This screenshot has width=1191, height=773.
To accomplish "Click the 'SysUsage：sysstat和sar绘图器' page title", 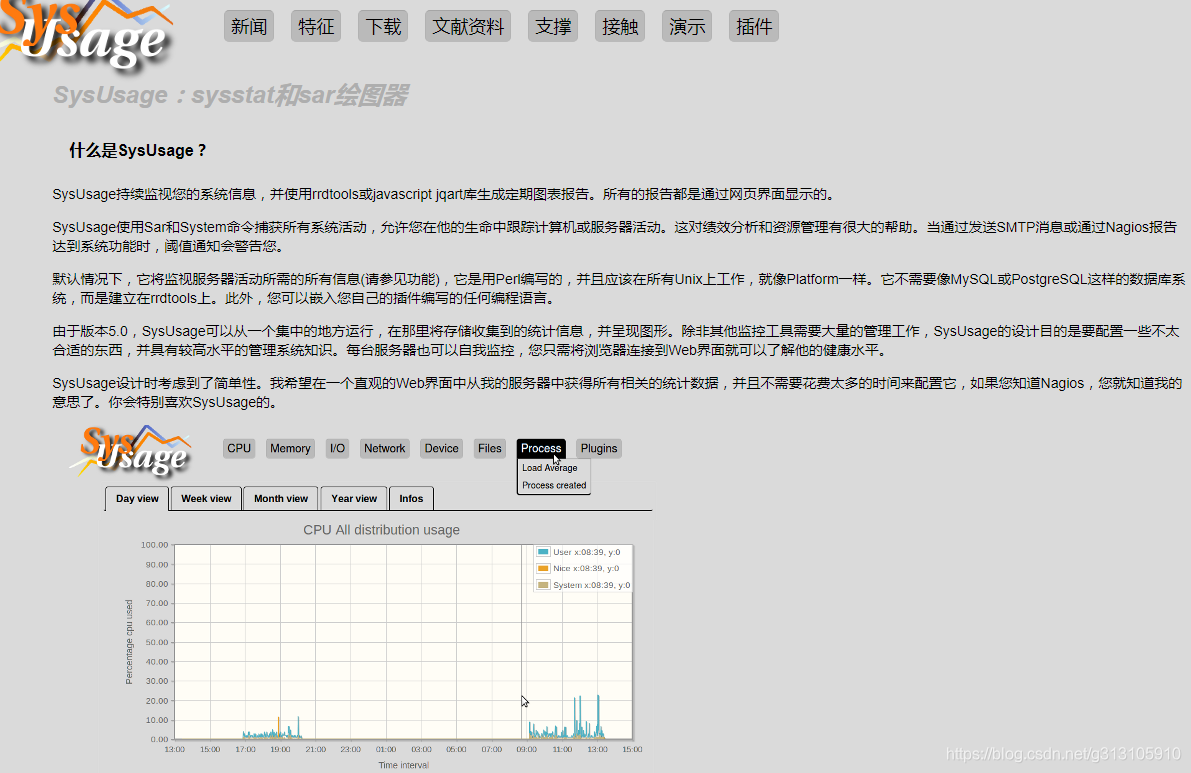I will [x=231, y=95].
